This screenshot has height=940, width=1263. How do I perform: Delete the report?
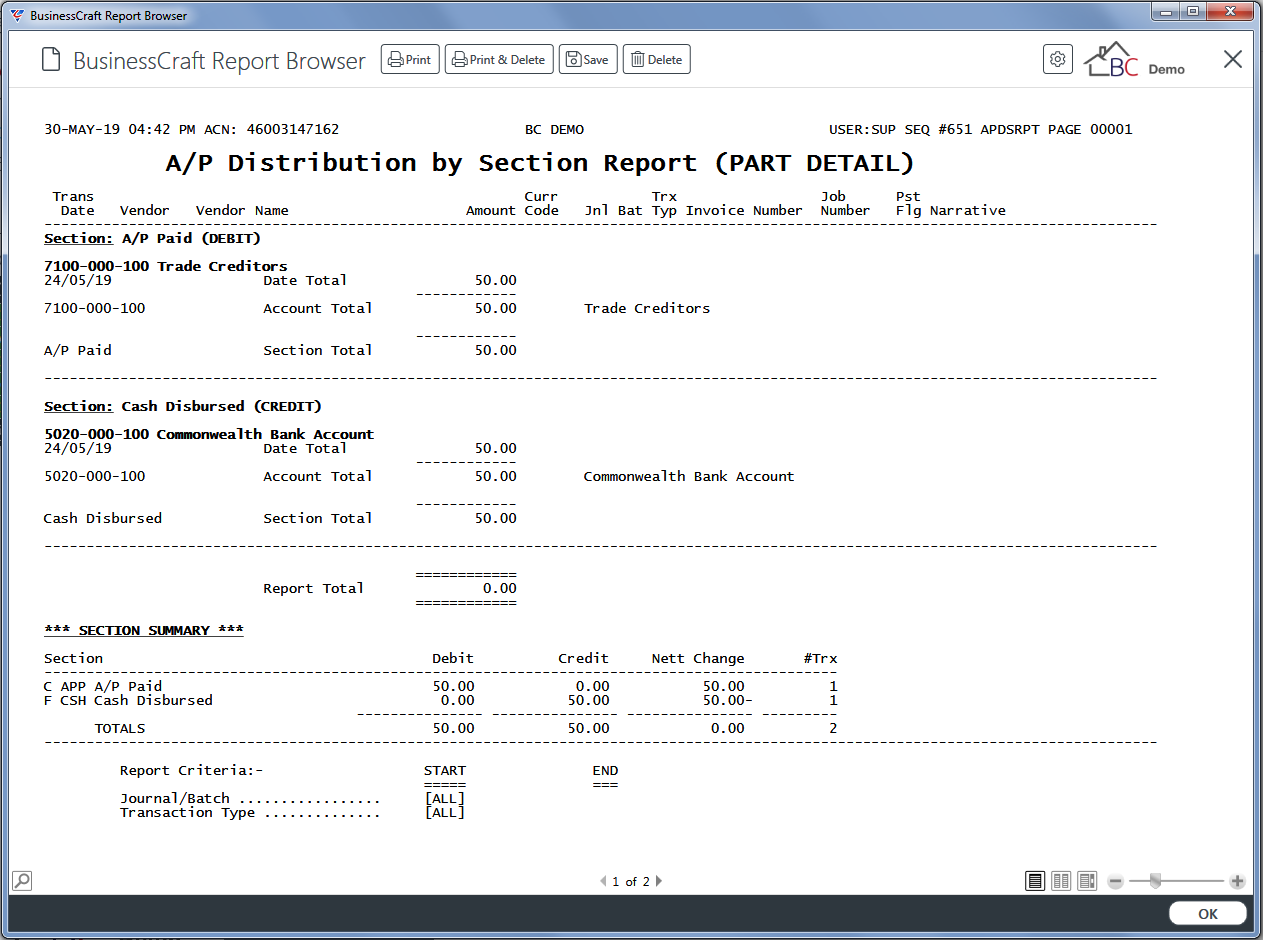tap(657, 60)
